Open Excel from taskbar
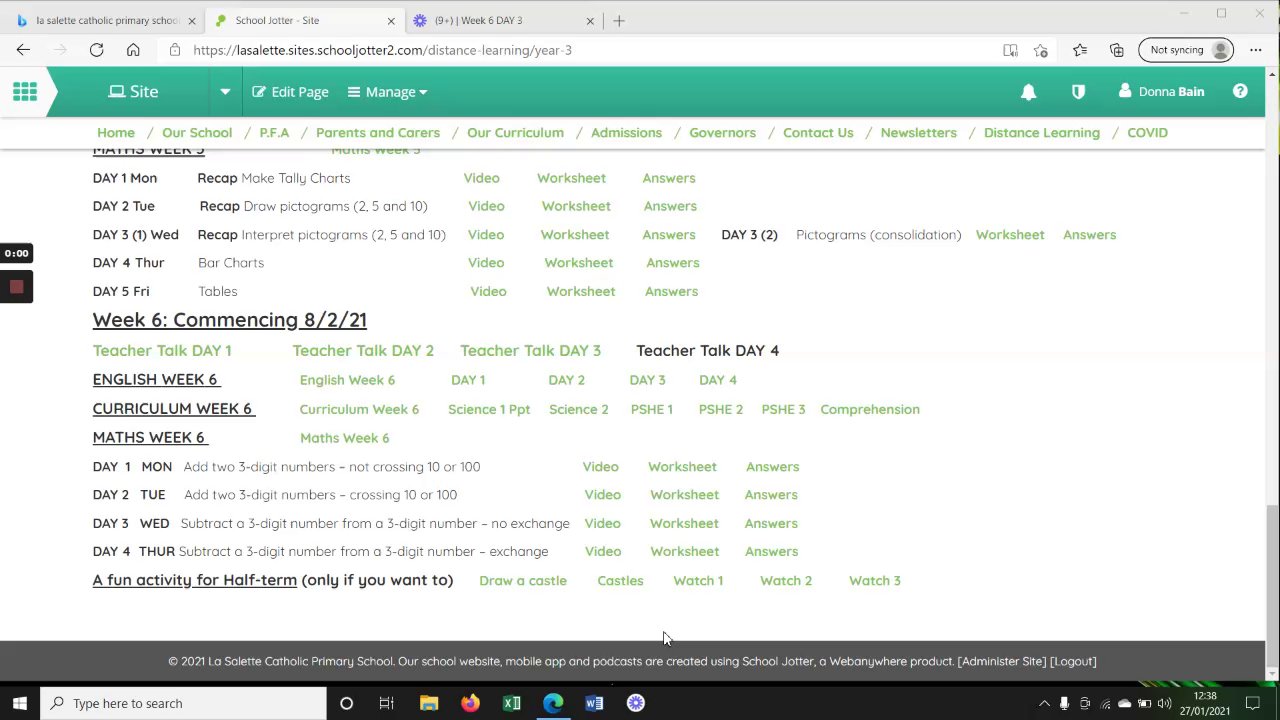Image resolution: width=1280 pixels, height=720 pixels. [x=512, y=703]
